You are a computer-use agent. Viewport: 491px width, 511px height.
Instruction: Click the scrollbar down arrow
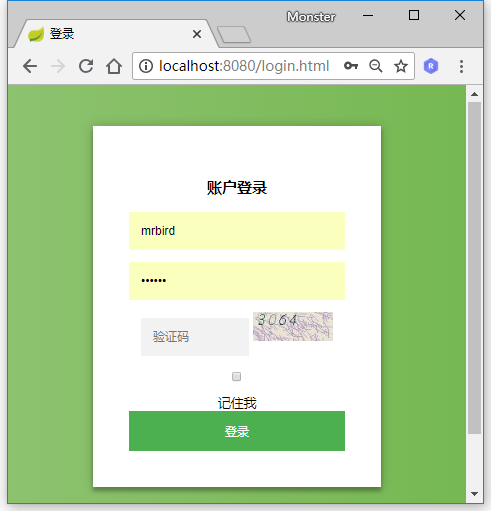(474, 494)
